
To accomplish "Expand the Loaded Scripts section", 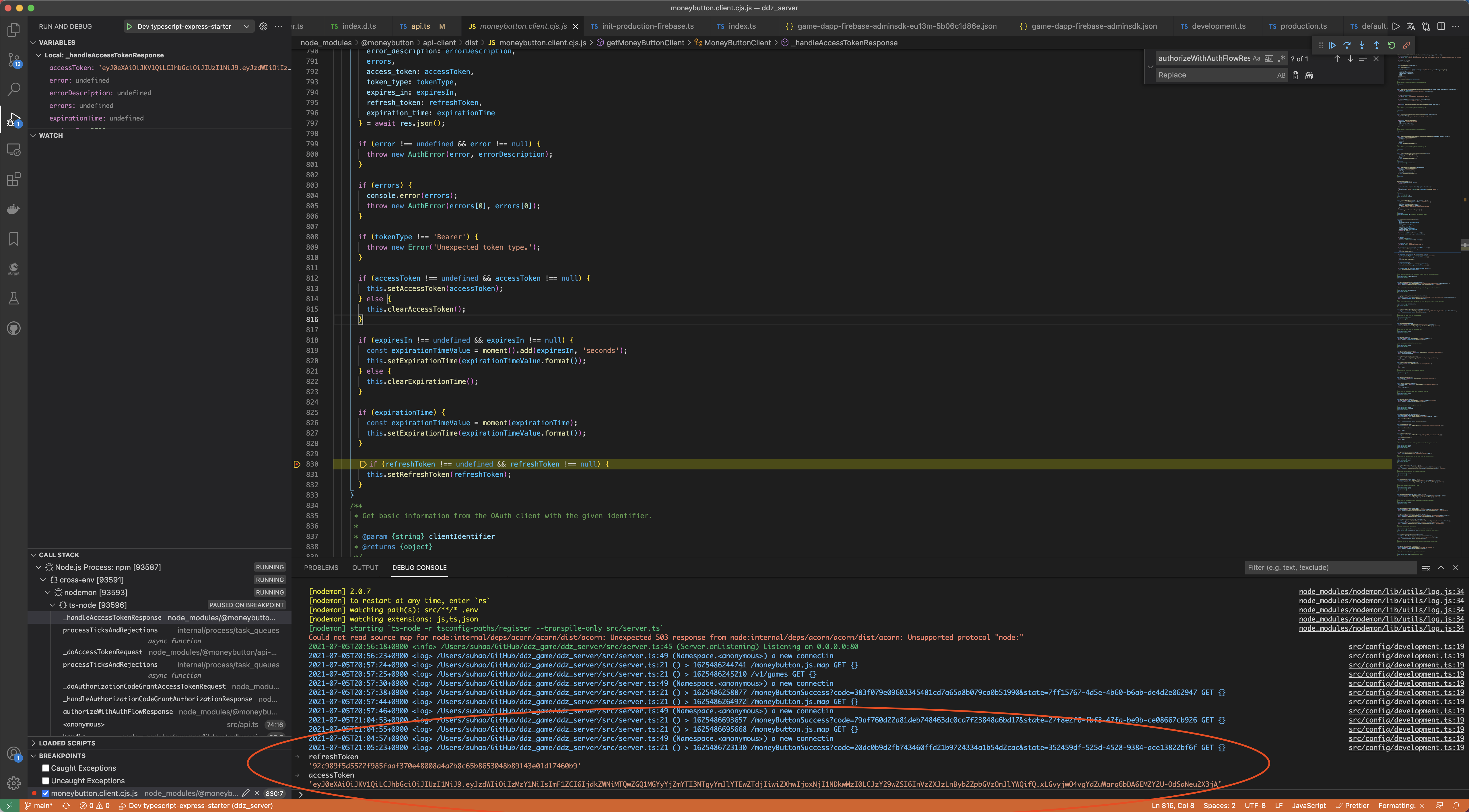I will 67,743.
